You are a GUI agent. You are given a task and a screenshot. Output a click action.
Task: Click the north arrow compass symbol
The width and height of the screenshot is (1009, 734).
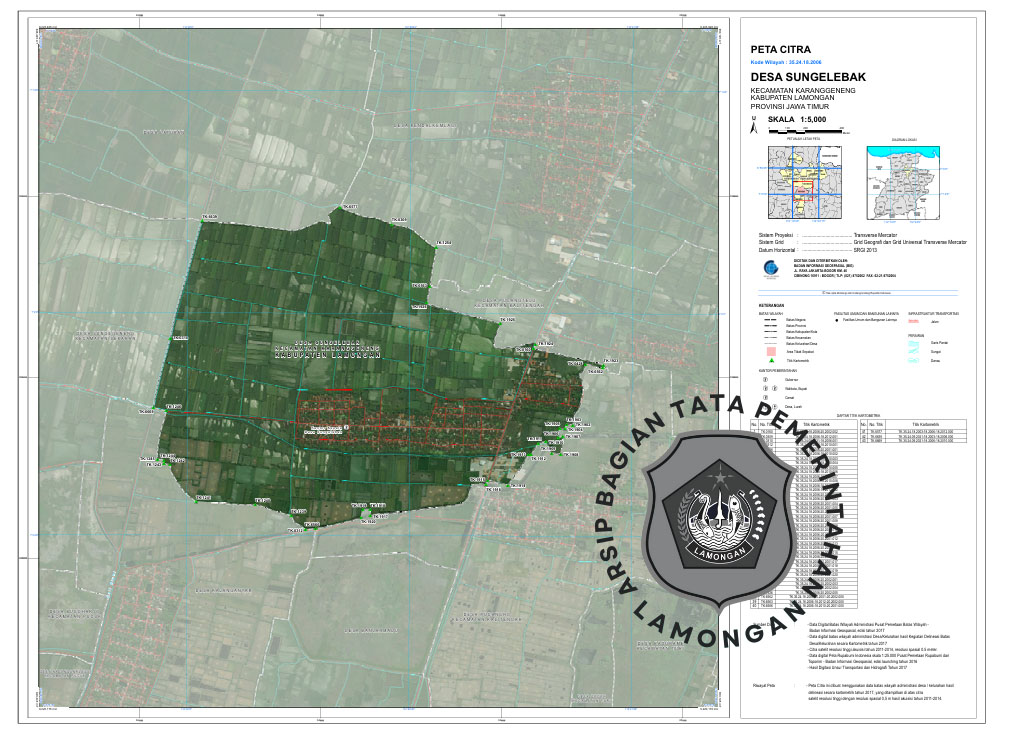click(x=753, y=126)
